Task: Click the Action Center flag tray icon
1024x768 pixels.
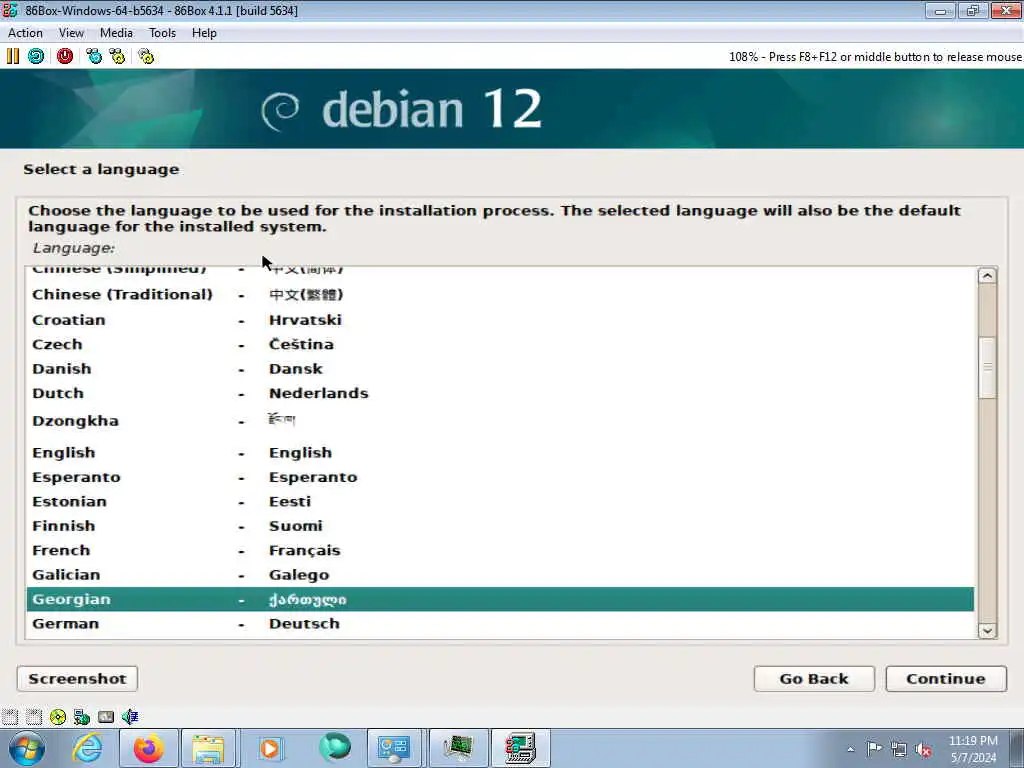Action: [874, 749]
